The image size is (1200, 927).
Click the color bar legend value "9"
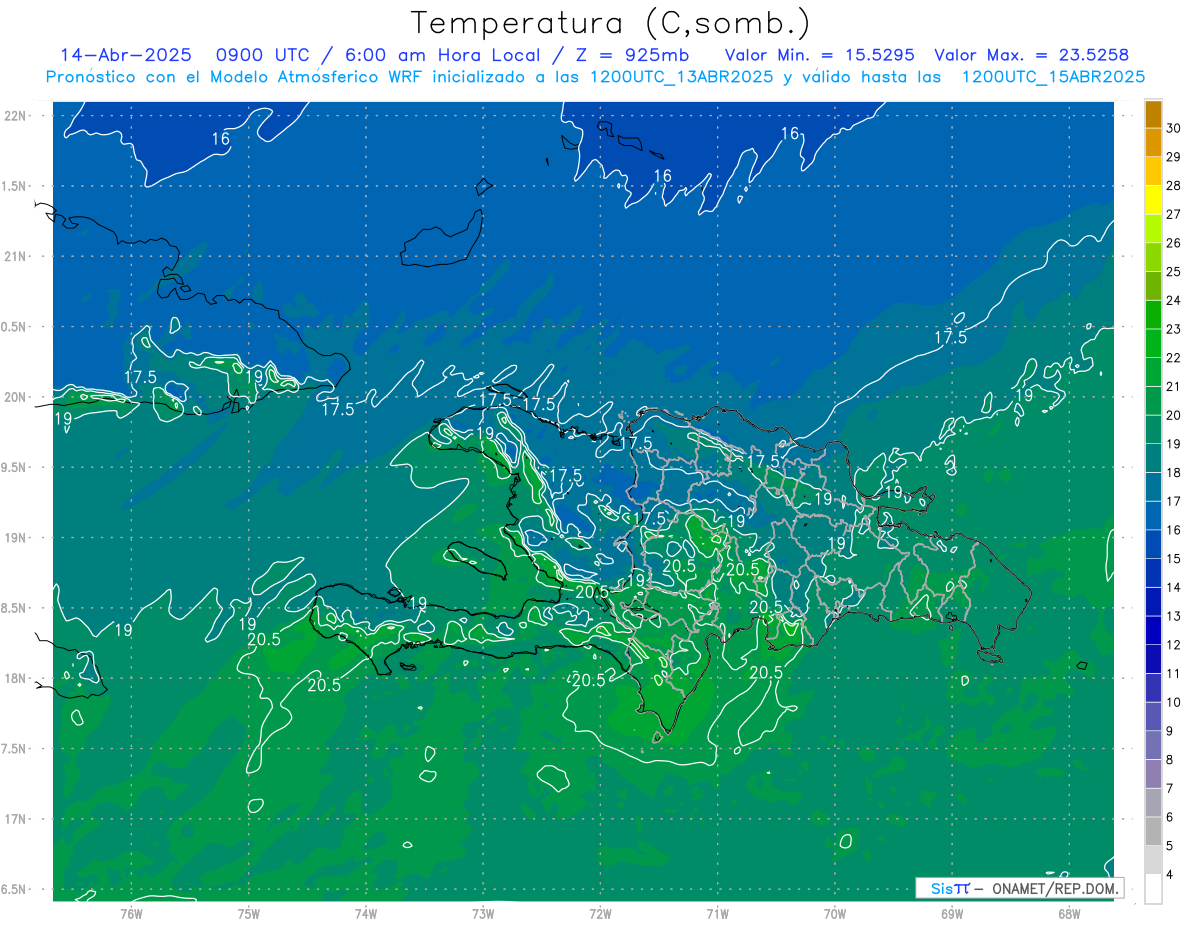click(1171, 731)
